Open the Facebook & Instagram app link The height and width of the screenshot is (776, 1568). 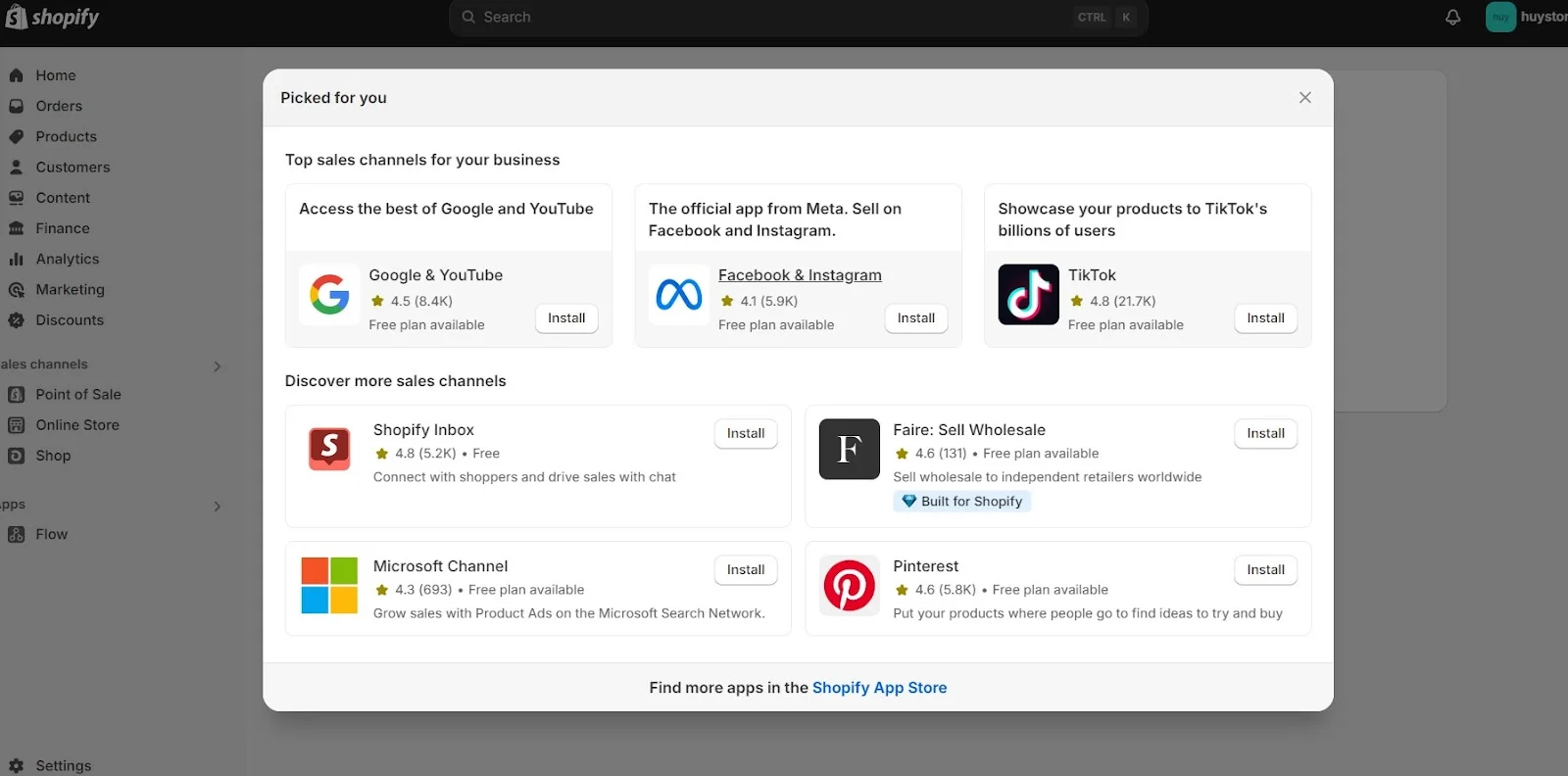coord(800,275)
